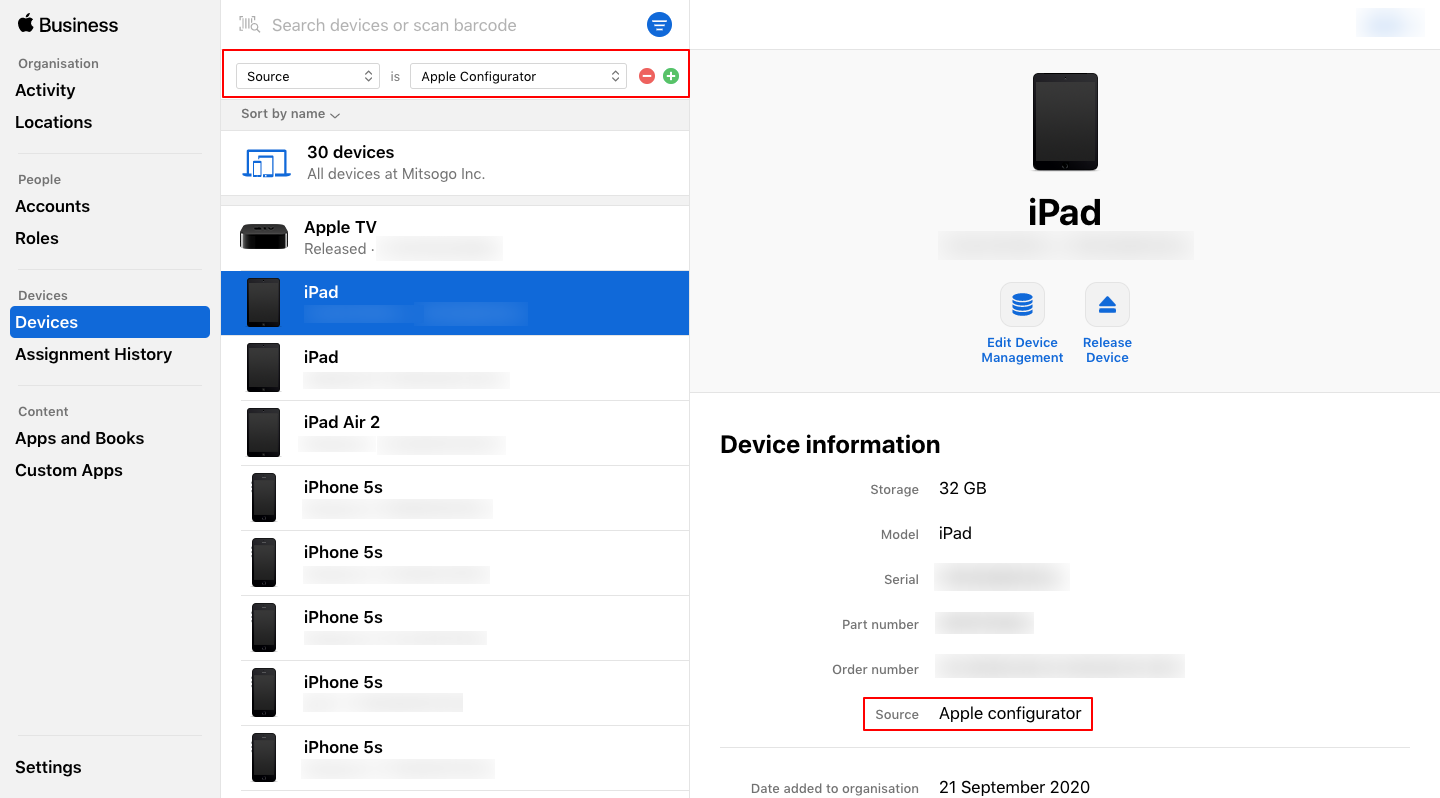Go to Locations in the sidebar
The image size is (1440, 798).
click(53, 122)
